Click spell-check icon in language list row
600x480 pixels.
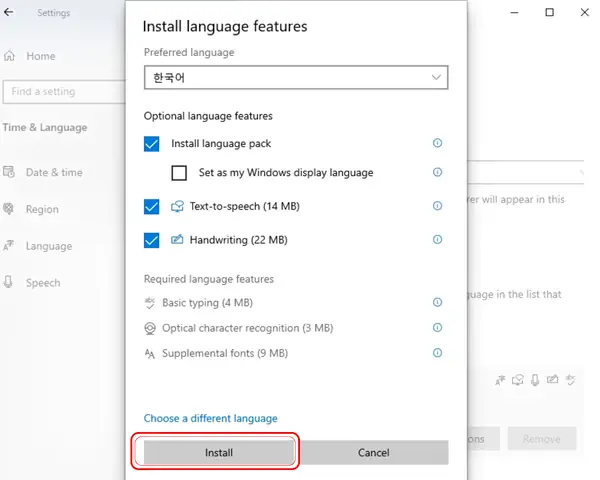(x=571, y=379)
